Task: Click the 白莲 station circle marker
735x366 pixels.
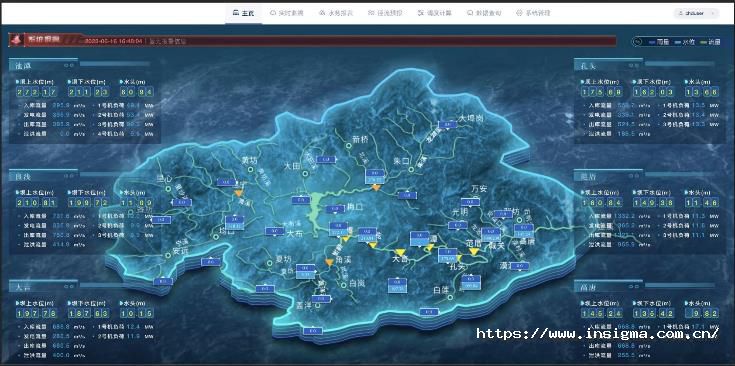Action: [450, 297]
